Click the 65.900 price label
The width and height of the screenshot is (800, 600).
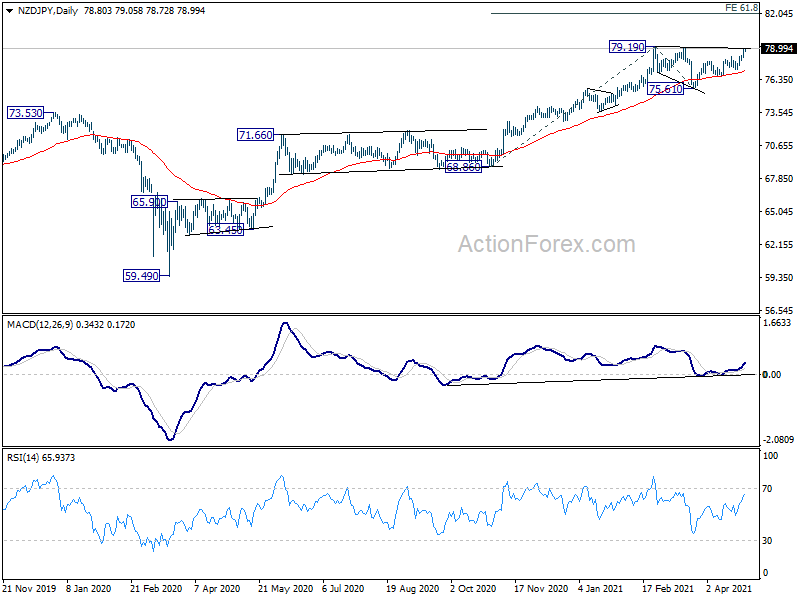click(150, 202)
